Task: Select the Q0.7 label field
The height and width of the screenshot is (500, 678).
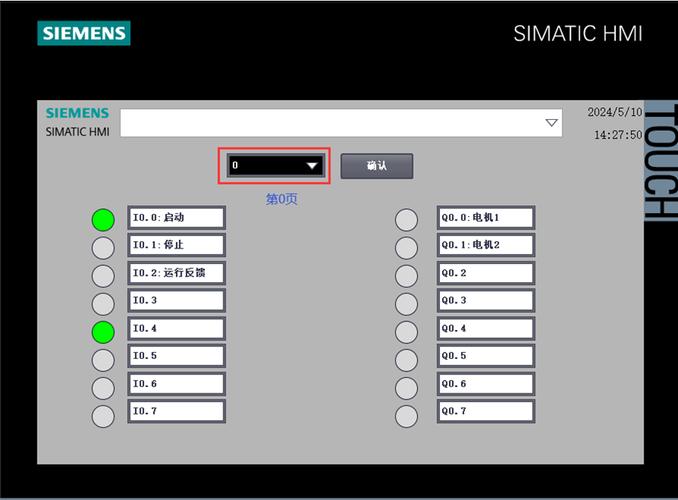Action: pos(486,411)
